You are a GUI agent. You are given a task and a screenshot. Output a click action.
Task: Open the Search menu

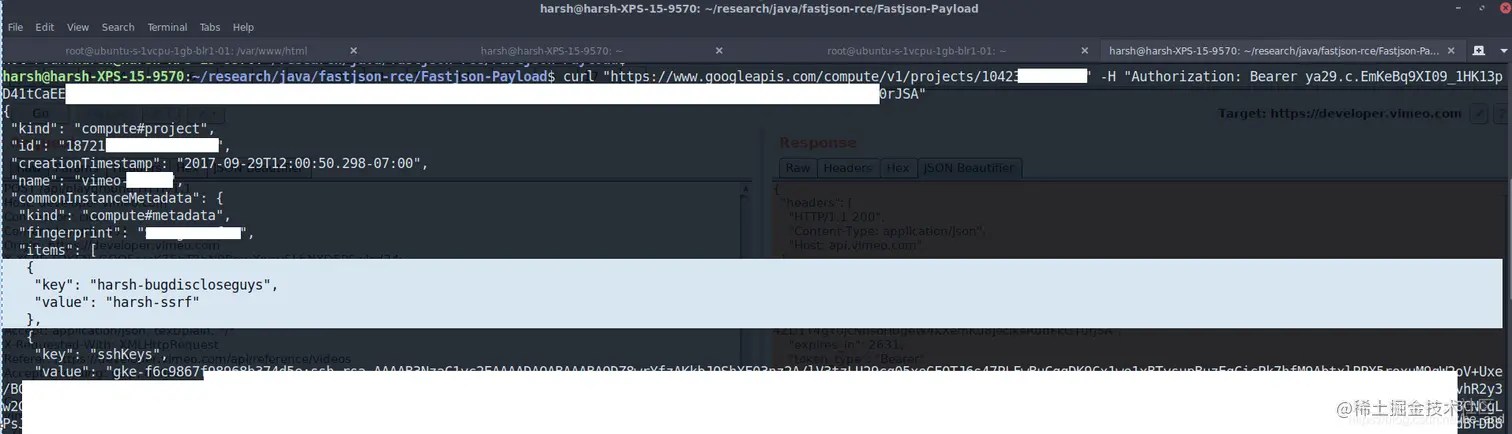[x=118, y=27]
